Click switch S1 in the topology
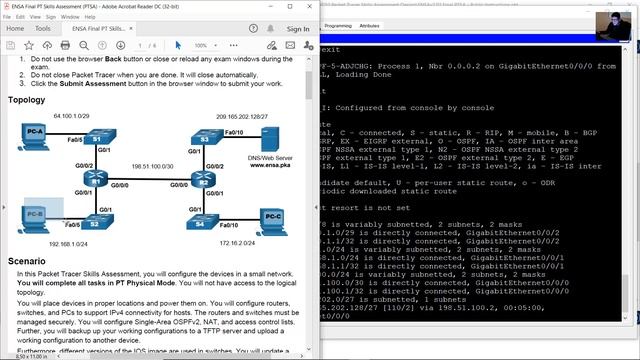640x360 pixels. click(x=100, y=137)
